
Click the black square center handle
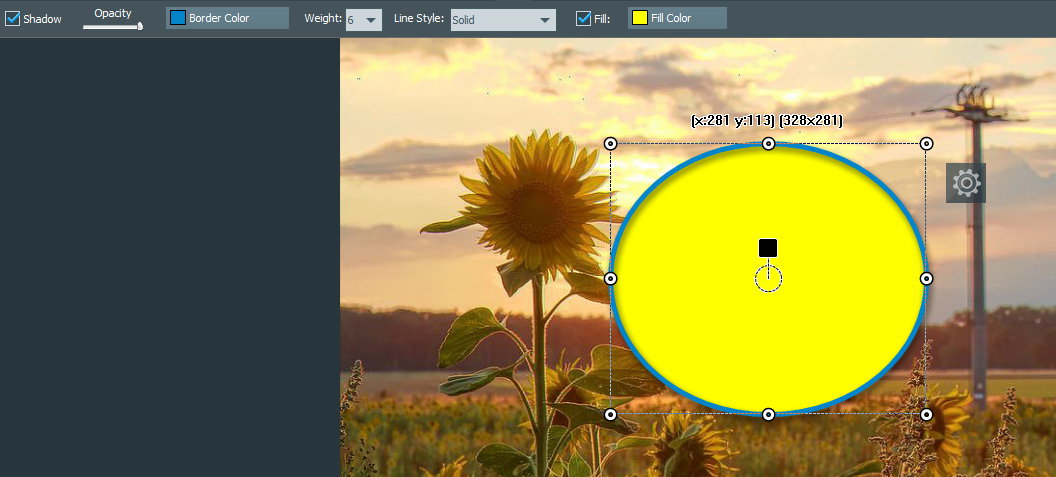[768, 248]
